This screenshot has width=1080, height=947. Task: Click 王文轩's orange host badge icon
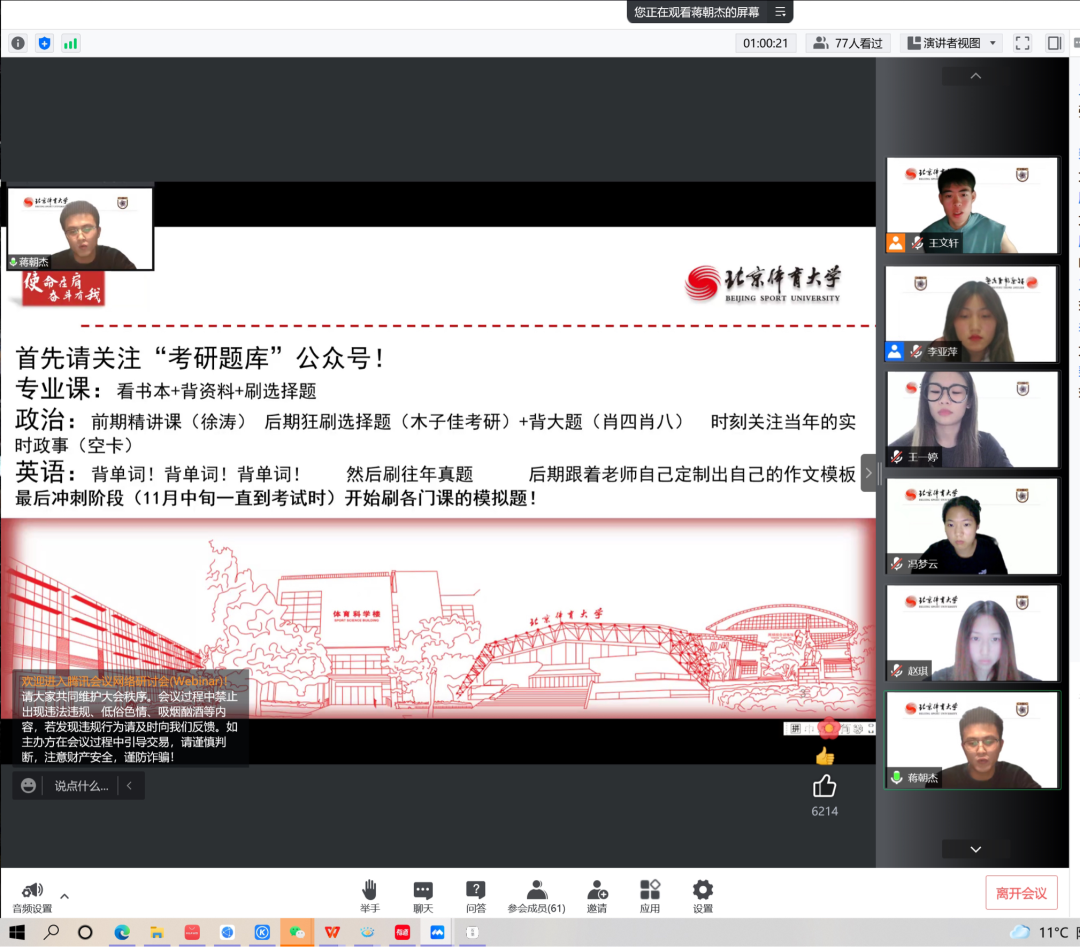[895, 243]
